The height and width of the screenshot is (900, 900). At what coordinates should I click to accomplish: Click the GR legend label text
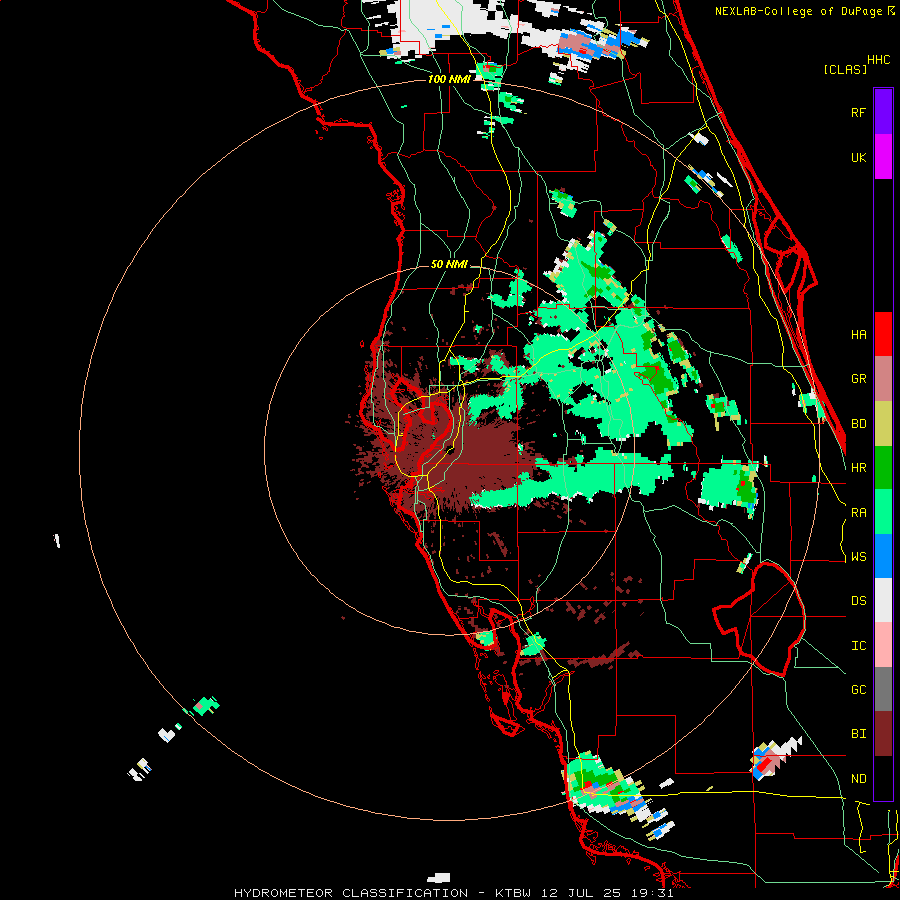[x=858, y=379]
